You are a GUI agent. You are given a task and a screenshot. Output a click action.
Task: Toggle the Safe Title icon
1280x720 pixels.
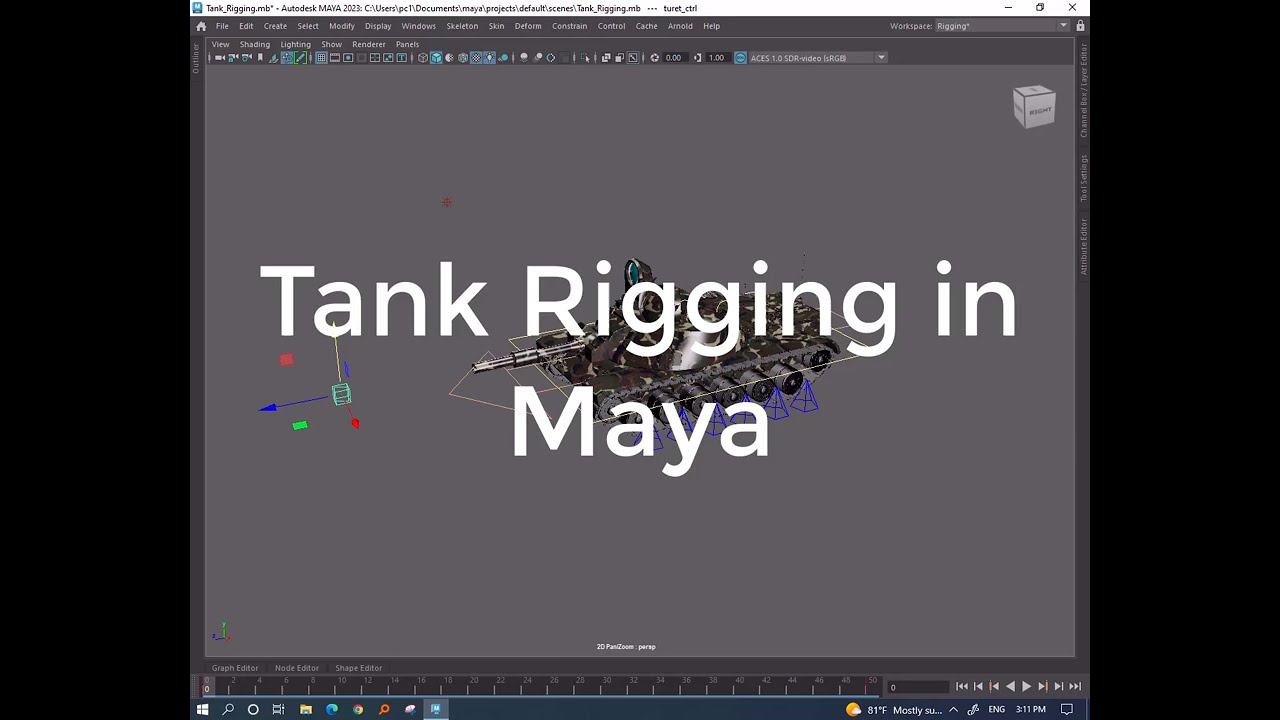tap(402, 58)
